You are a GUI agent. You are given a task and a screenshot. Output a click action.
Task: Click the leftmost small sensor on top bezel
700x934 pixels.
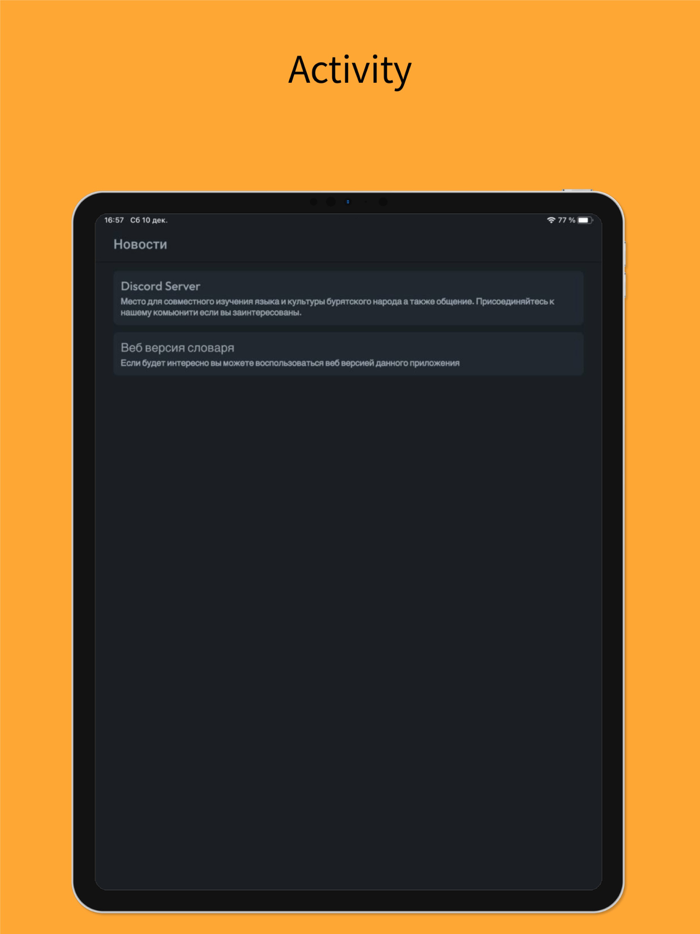tap(314, 202)
